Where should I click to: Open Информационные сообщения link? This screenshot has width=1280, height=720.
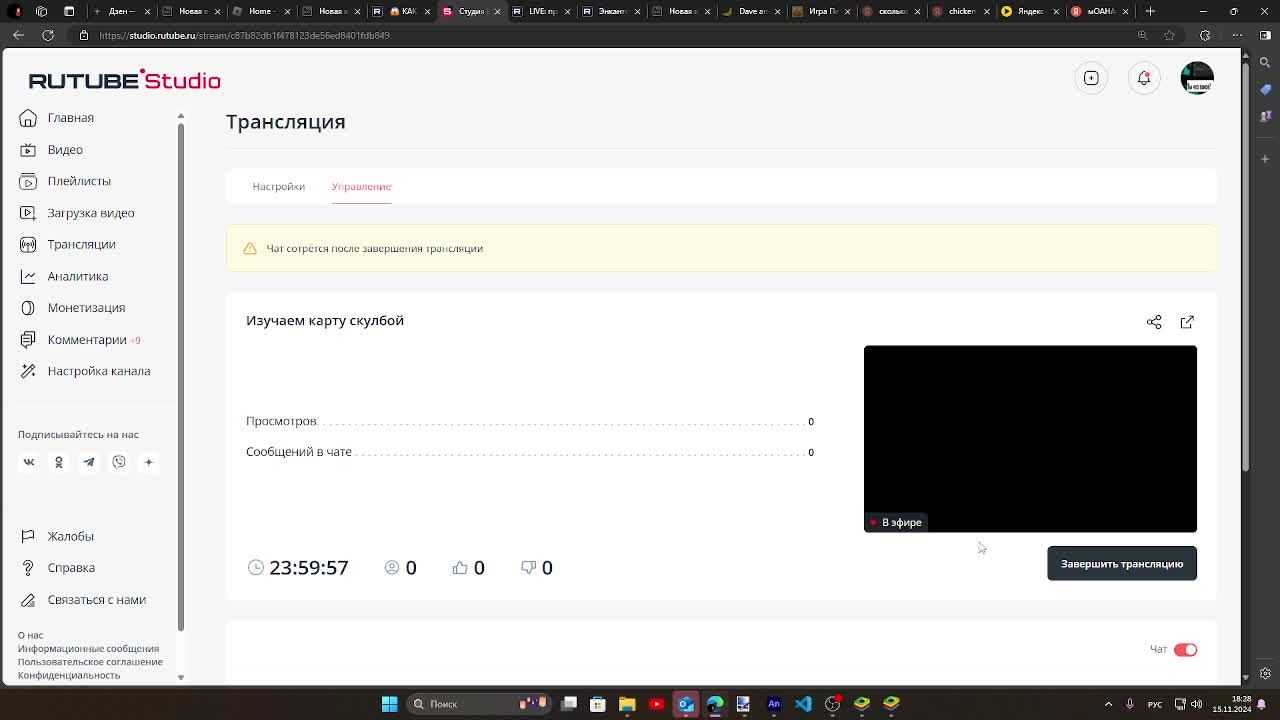88,649
